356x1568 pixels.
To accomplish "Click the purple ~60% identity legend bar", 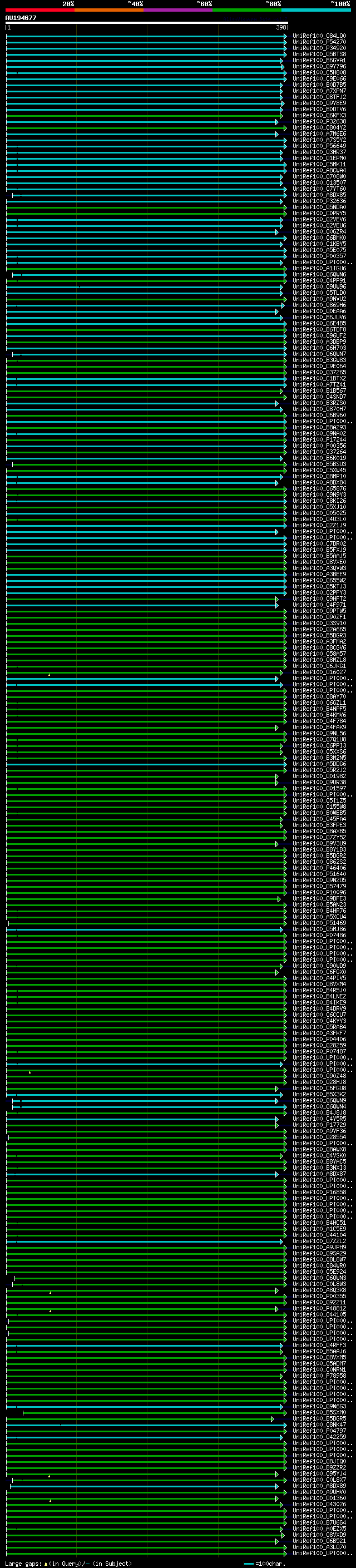I will coord(179,10).
